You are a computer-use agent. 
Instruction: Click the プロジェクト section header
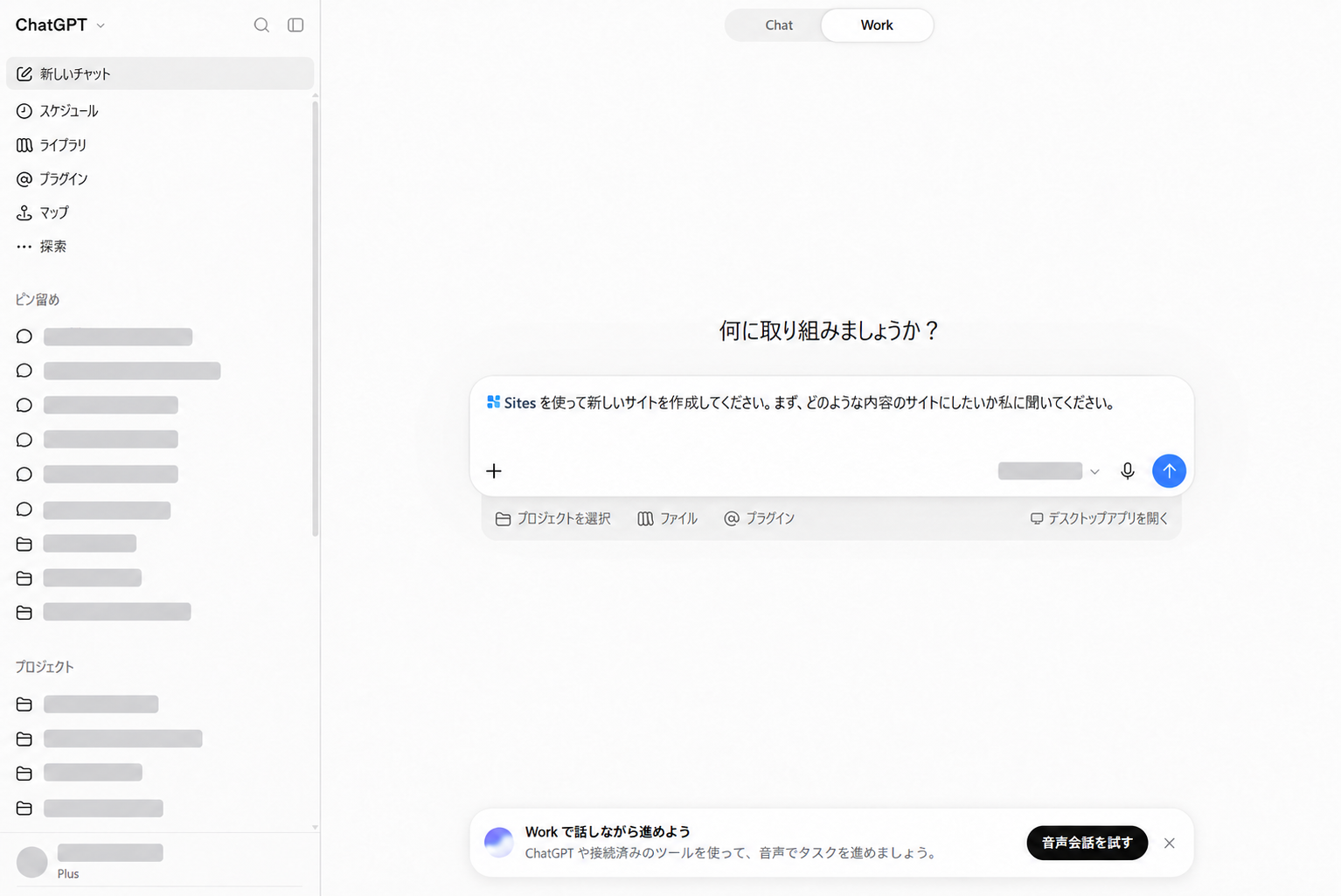[x=45, y=667]
